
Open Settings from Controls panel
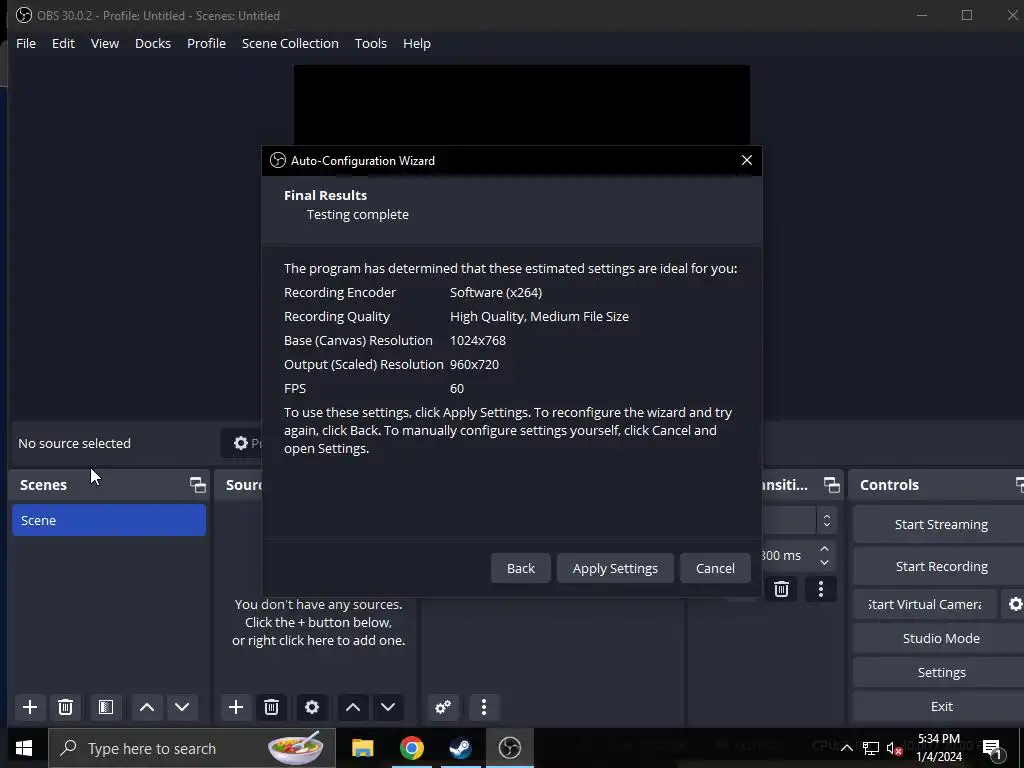pos(940,672)
